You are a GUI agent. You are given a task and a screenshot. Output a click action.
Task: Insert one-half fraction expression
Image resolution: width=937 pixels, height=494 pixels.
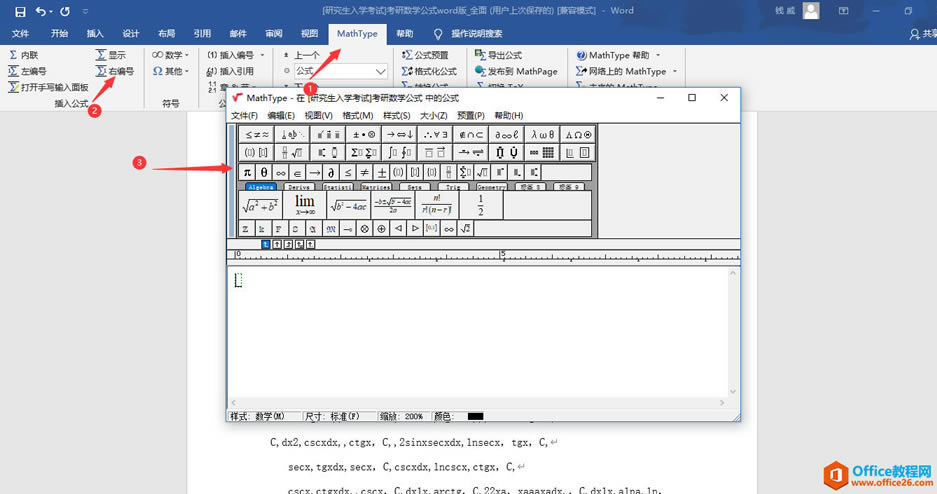tap(481, 205)
